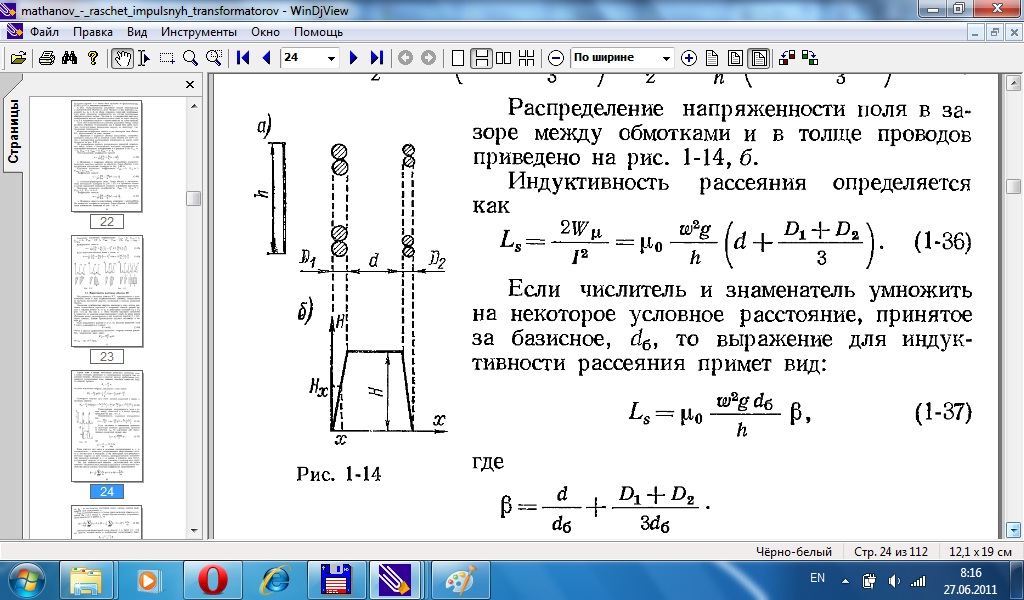Image resolution: width=1024 pixels, height=600 pixels.
Task: Expand the 'По ширине' zoom dropdown
Action: [x=668, y=58]
